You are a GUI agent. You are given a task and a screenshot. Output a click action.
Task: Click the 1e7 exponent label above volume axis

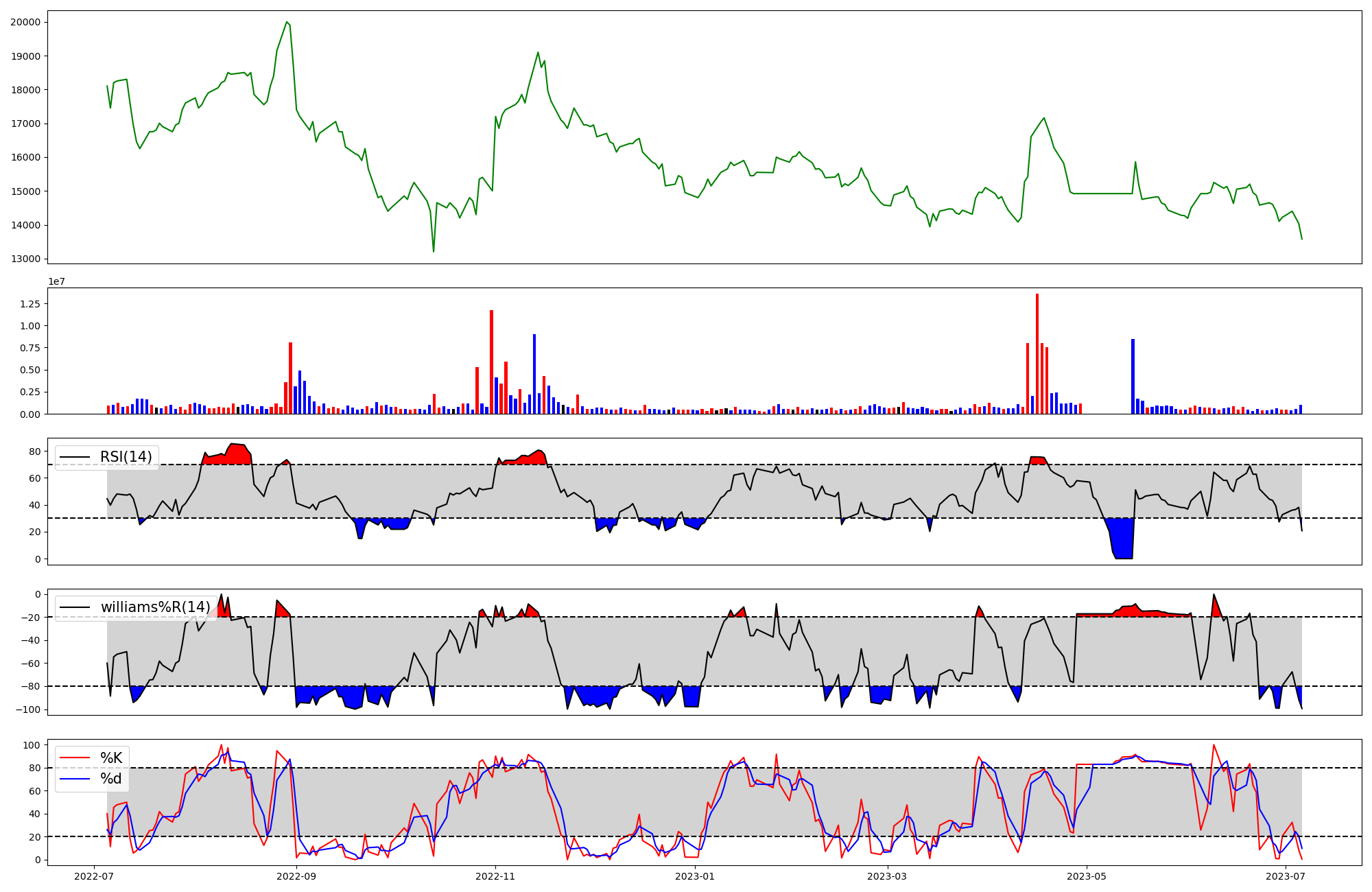57,282
